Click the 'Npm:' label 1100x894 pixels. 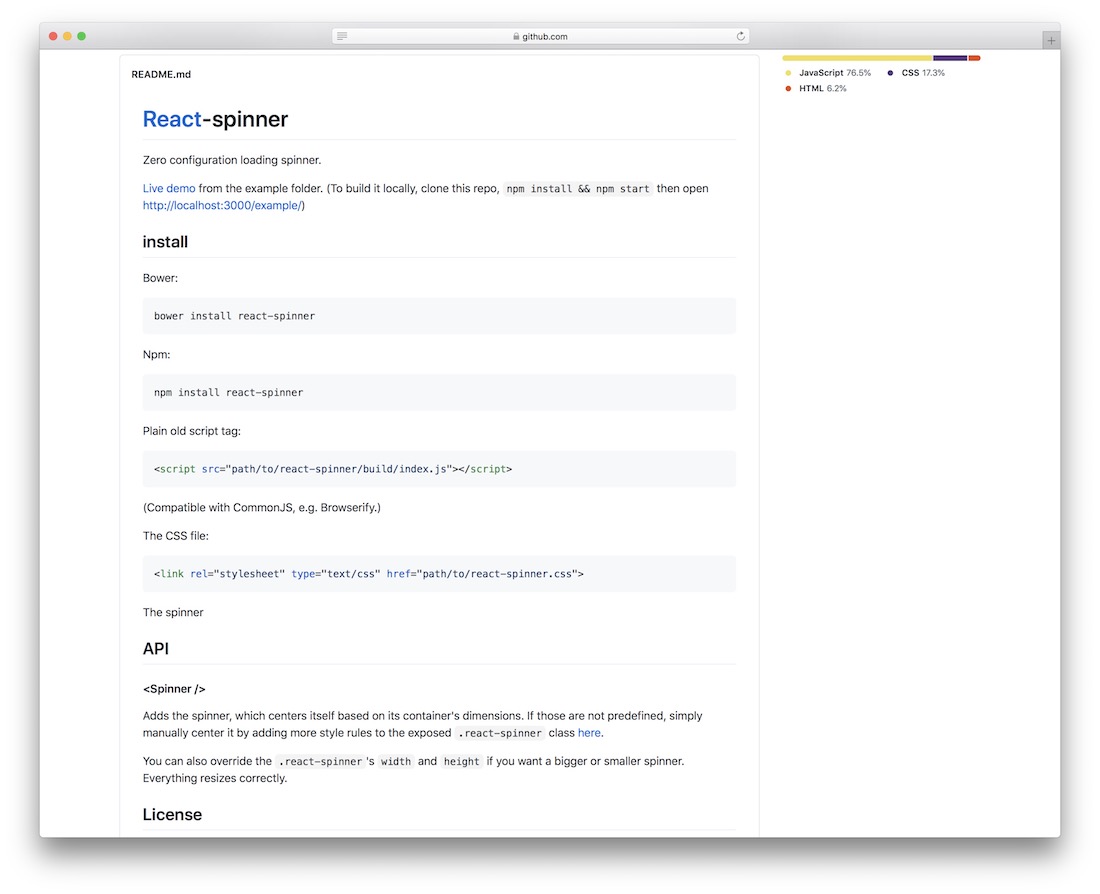(156, 354)
